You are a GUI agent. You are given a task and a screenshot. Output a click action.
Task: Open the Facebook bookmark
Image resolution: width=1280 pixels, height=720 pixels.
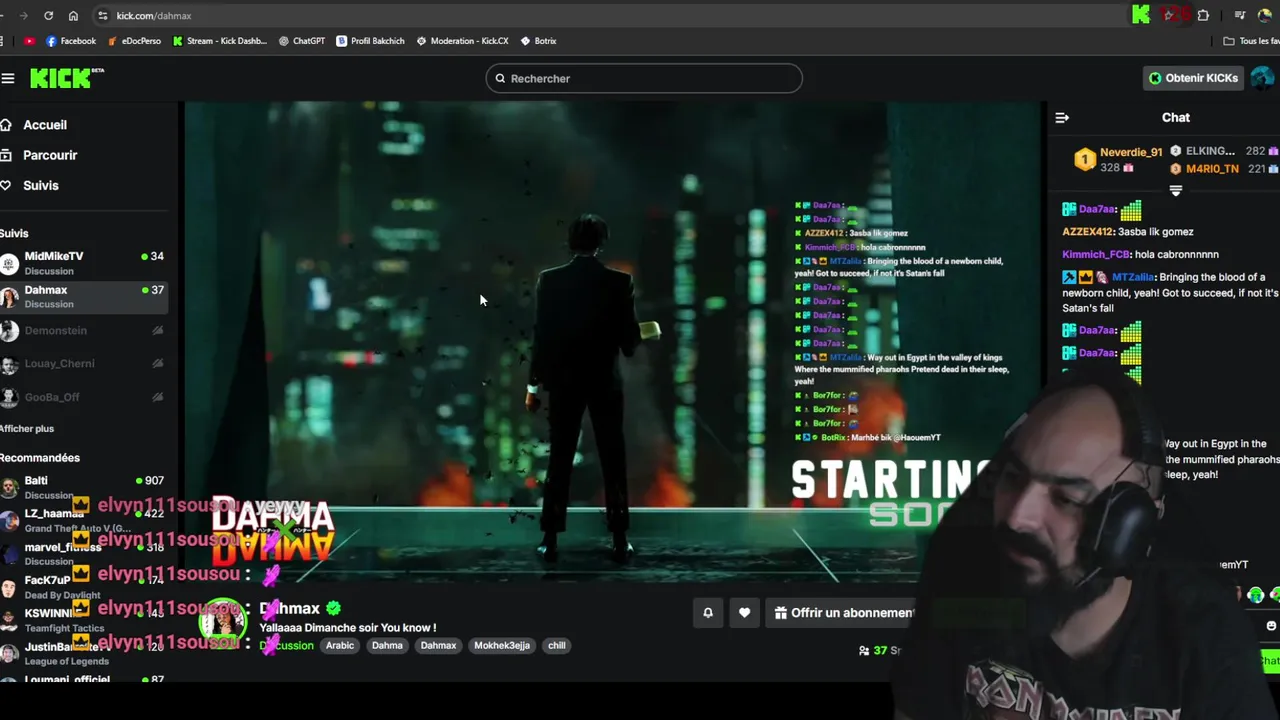pyautogui.click(x=71, y=41)
